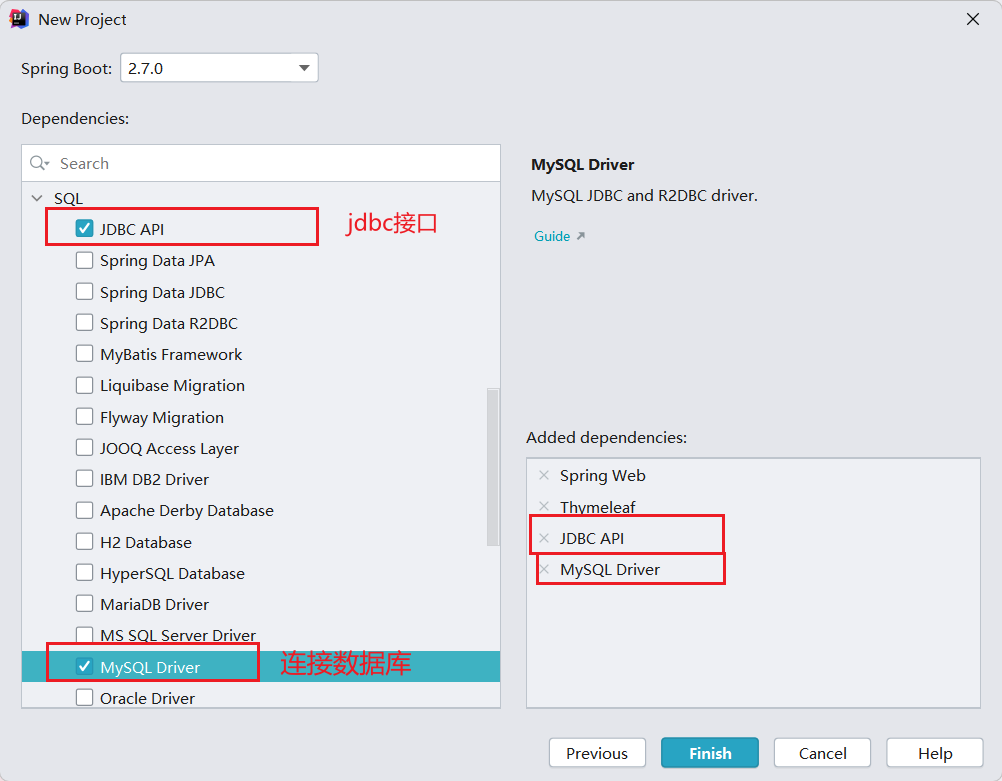Viewport: 1002px width, 781px height.
Task: Enable HyperSQL Database dependency
Action: [x=84, y=573]
